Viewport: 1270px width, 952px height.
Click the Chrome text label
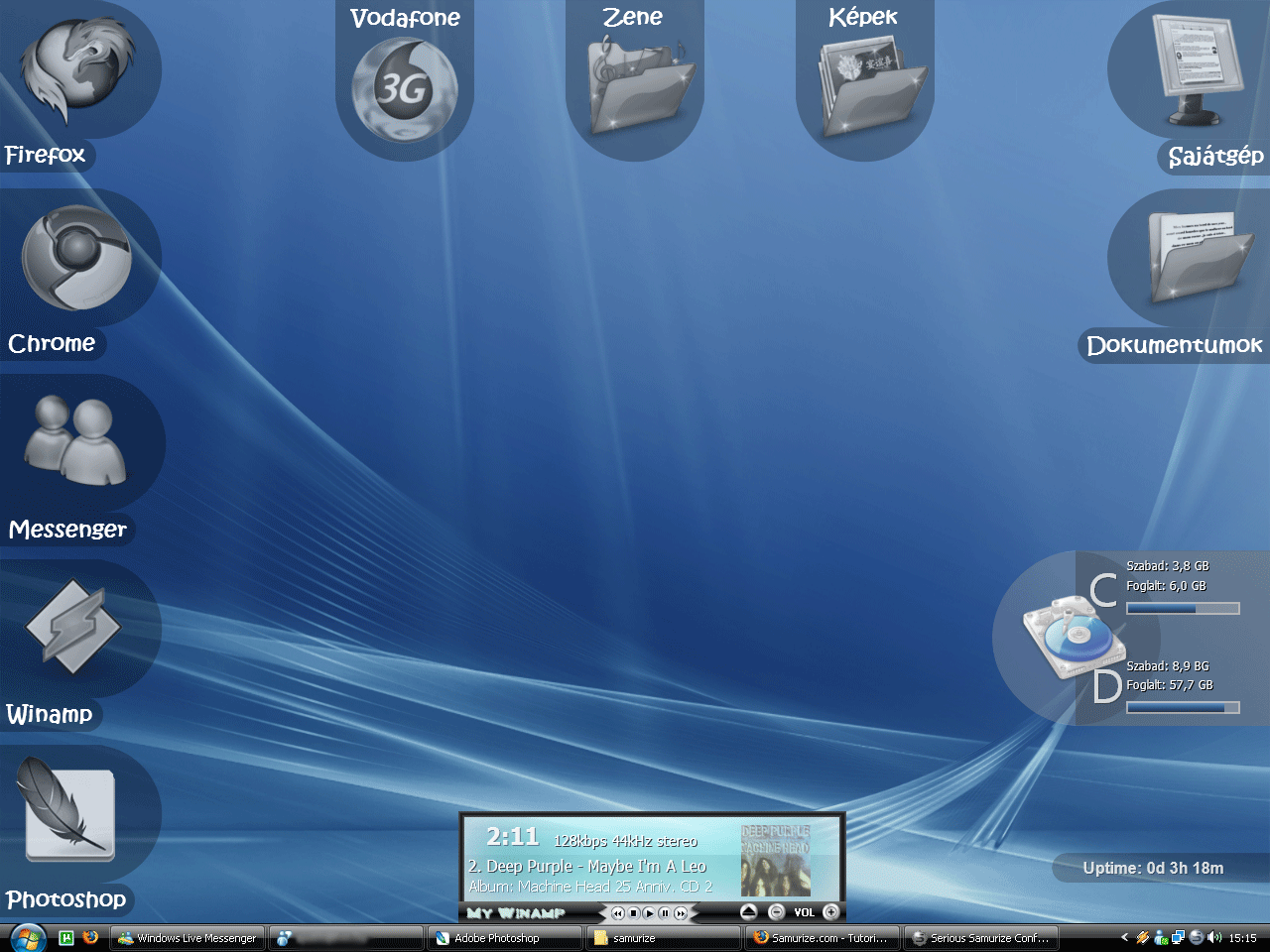(x=52, y=343)
